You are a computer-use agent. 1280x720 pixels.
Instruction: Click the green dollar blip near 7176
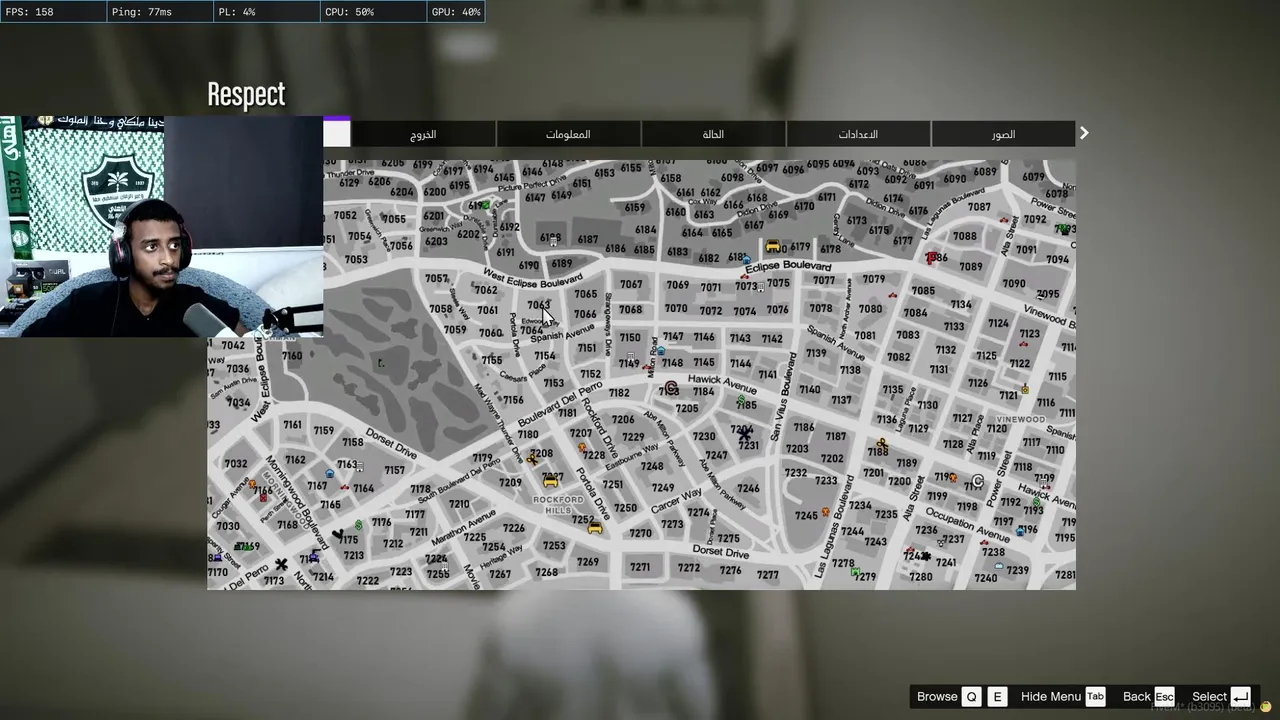[x=359, y=524]
